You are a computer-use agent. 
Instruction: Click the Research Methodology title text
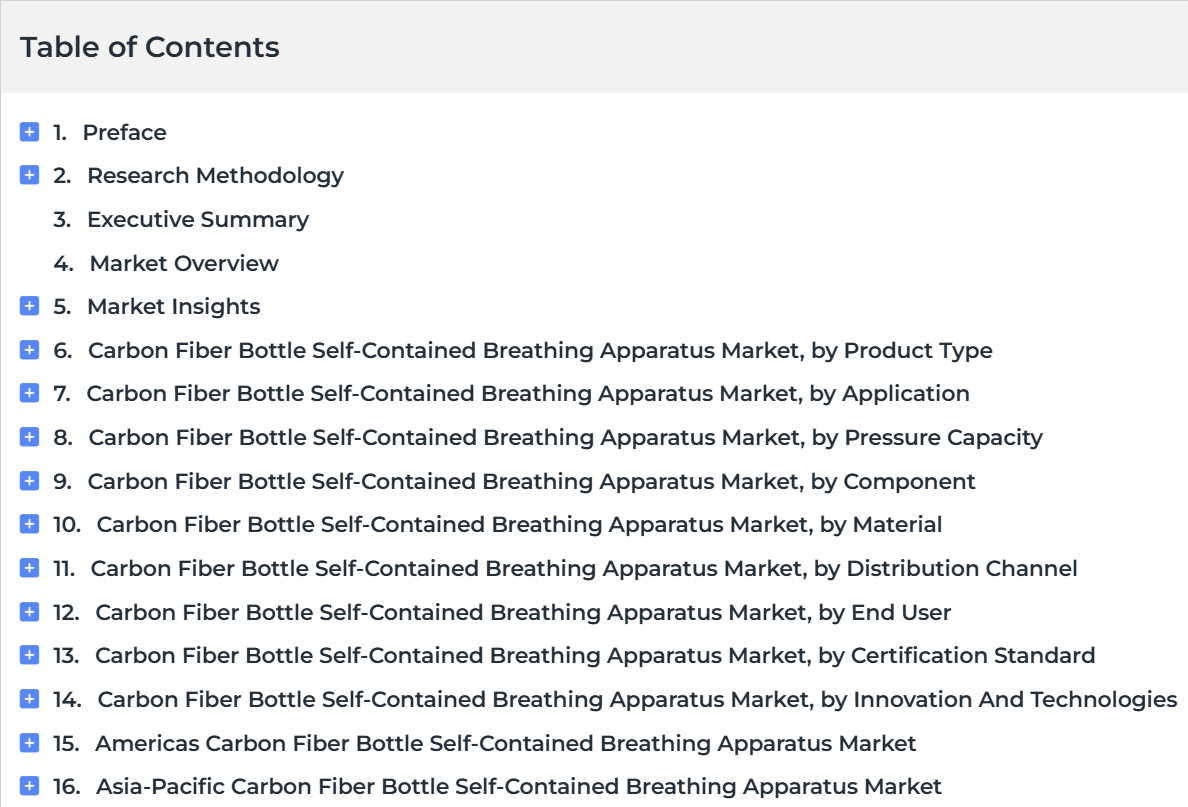tap(215, 176)
